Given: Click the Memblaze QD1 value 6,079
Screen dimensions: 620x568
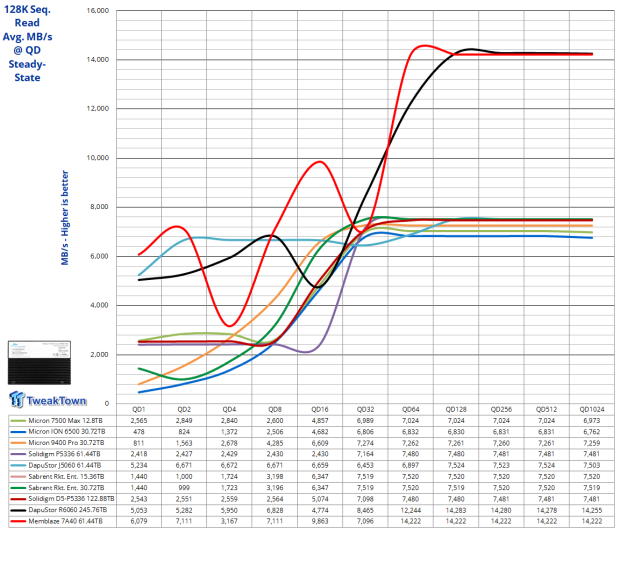Looking at the screenshot, I should tap(139, 521).
